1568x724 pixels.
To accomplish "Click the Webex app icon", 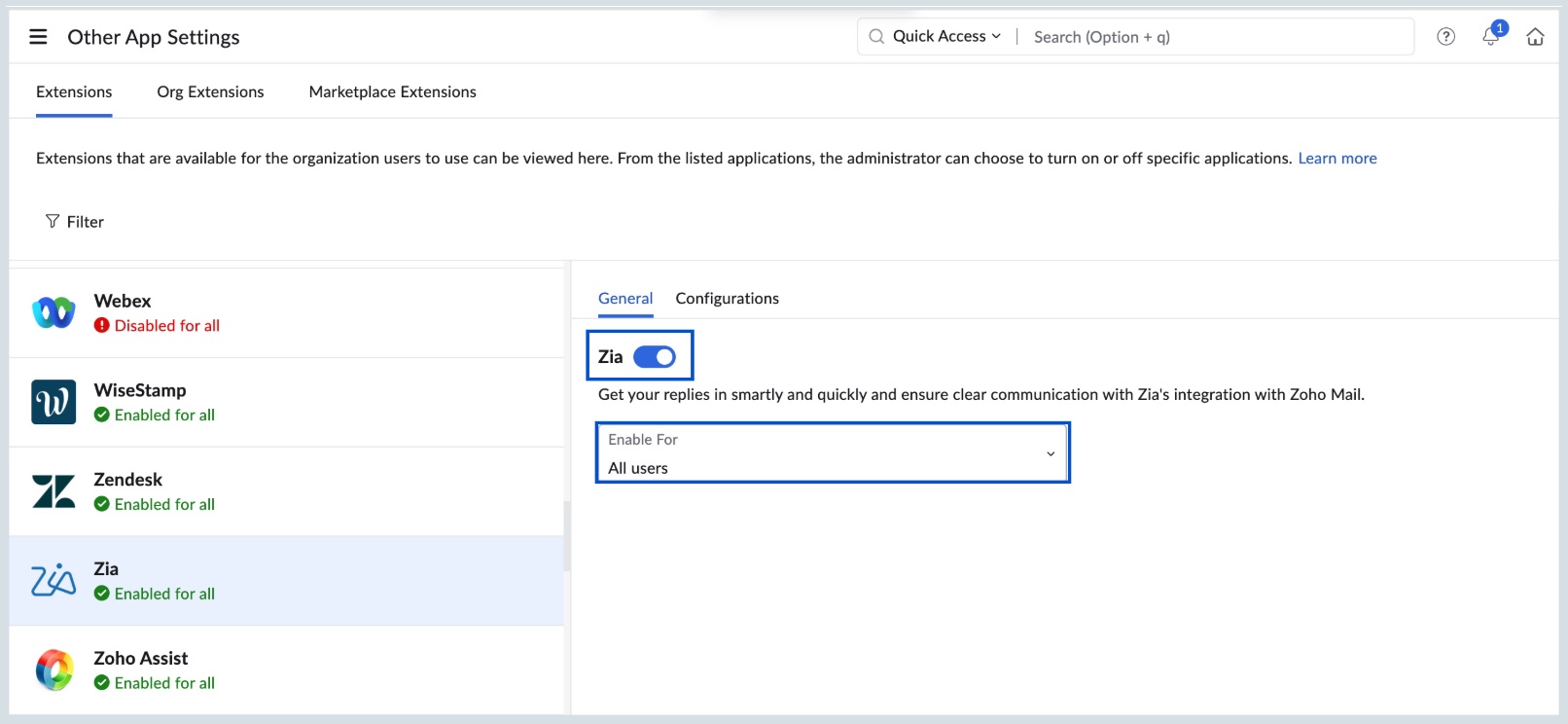I will pos(53,312).
